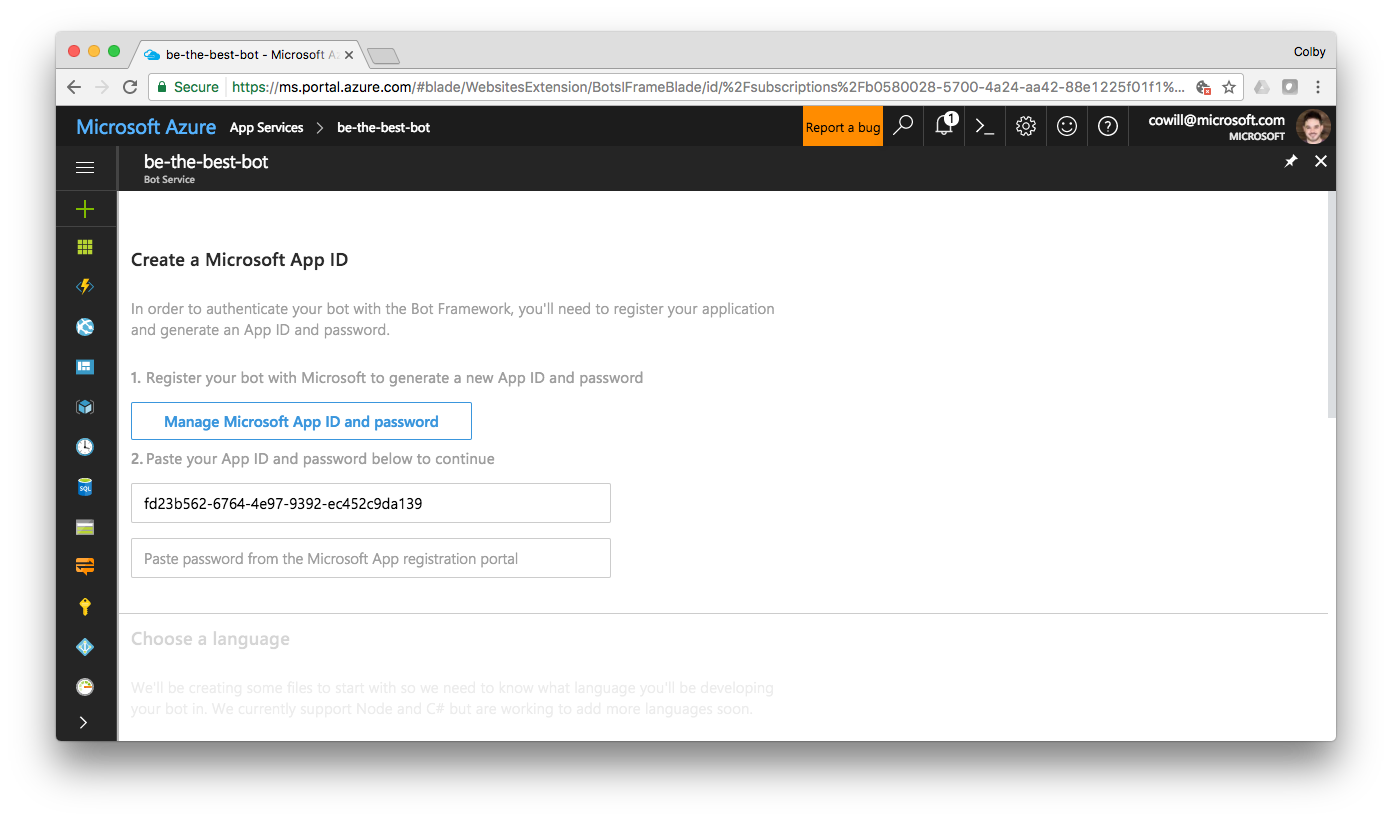The width and height of the screenshot is (1392, 821).
Task: Open account menu cowill@microsoft.com
Action: tap(1233, 127)
